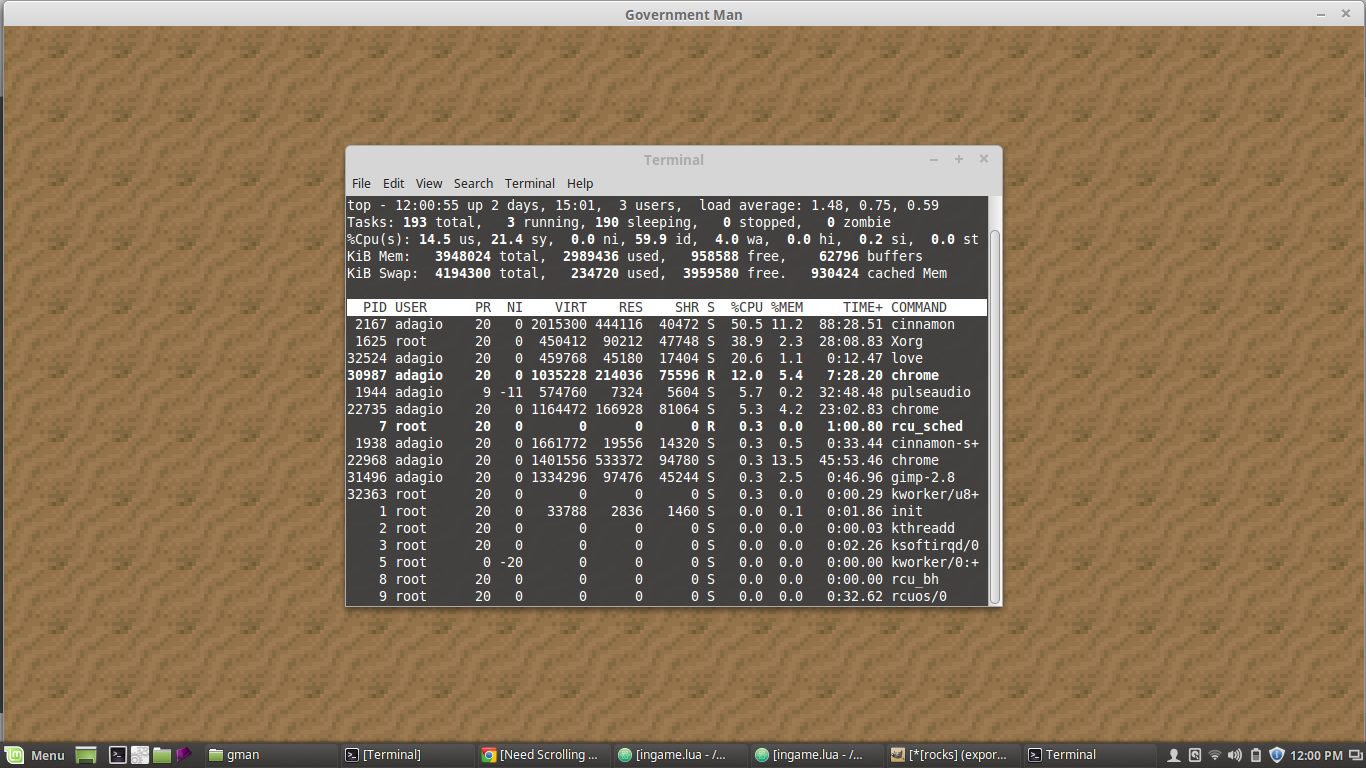The height and width of the screenshot is (768, 1366).
Task: Launch the purple app icon in panel
Action: 184,755
